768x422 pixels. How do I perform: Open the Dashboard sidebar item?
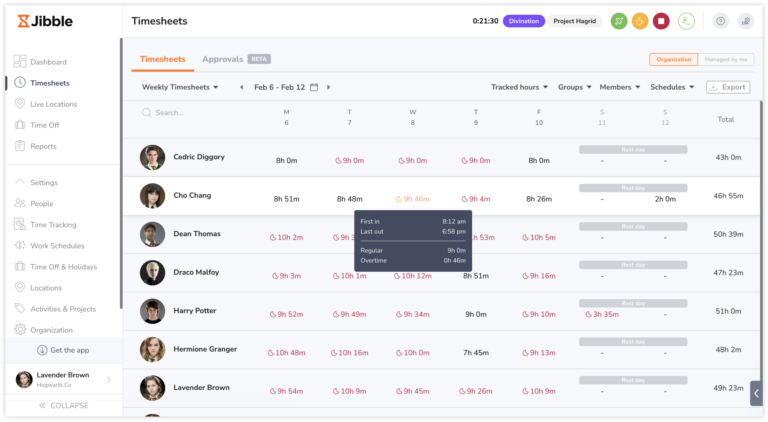(x=40, y=62)
